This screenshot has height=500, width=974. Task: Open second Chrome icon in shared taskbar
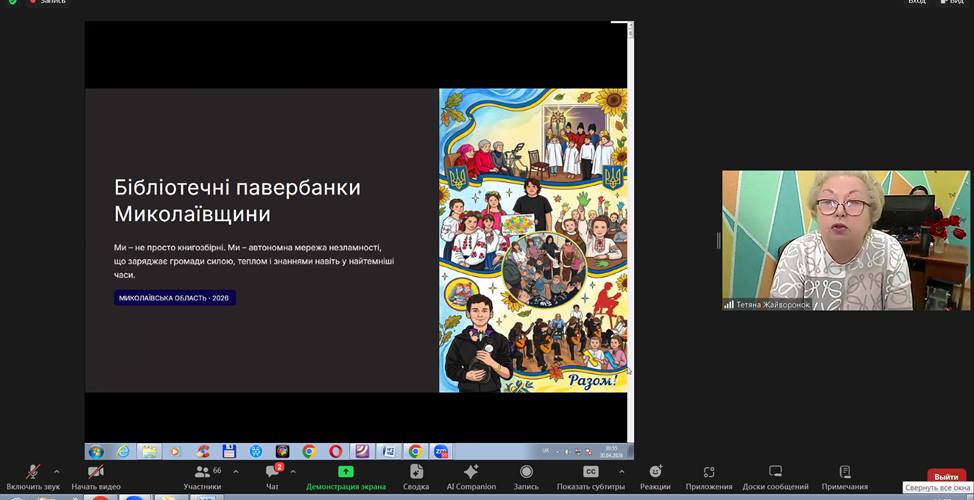pyautogui.click(x=416, y=452)
